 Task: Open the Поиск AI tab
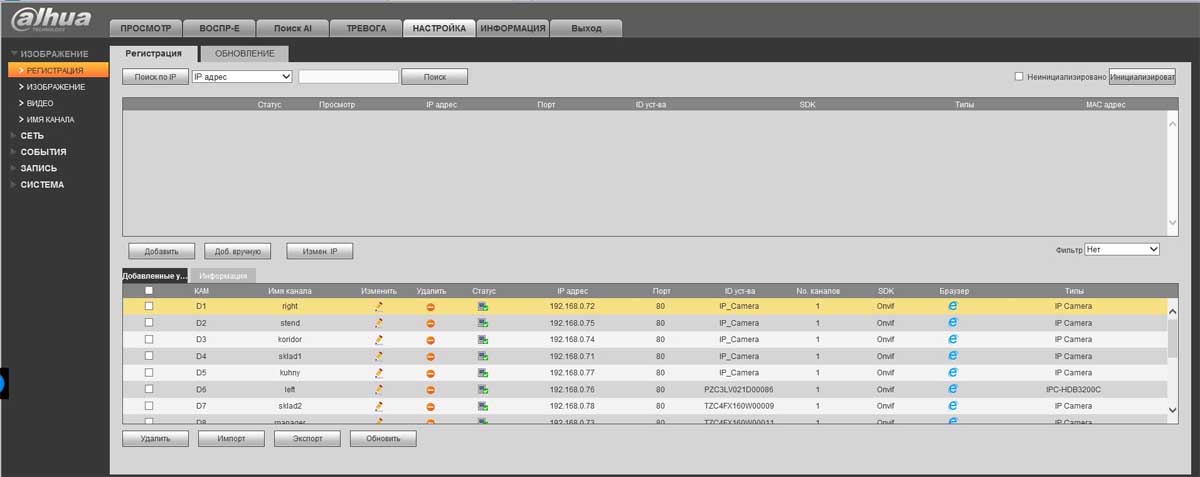point(293,29)
